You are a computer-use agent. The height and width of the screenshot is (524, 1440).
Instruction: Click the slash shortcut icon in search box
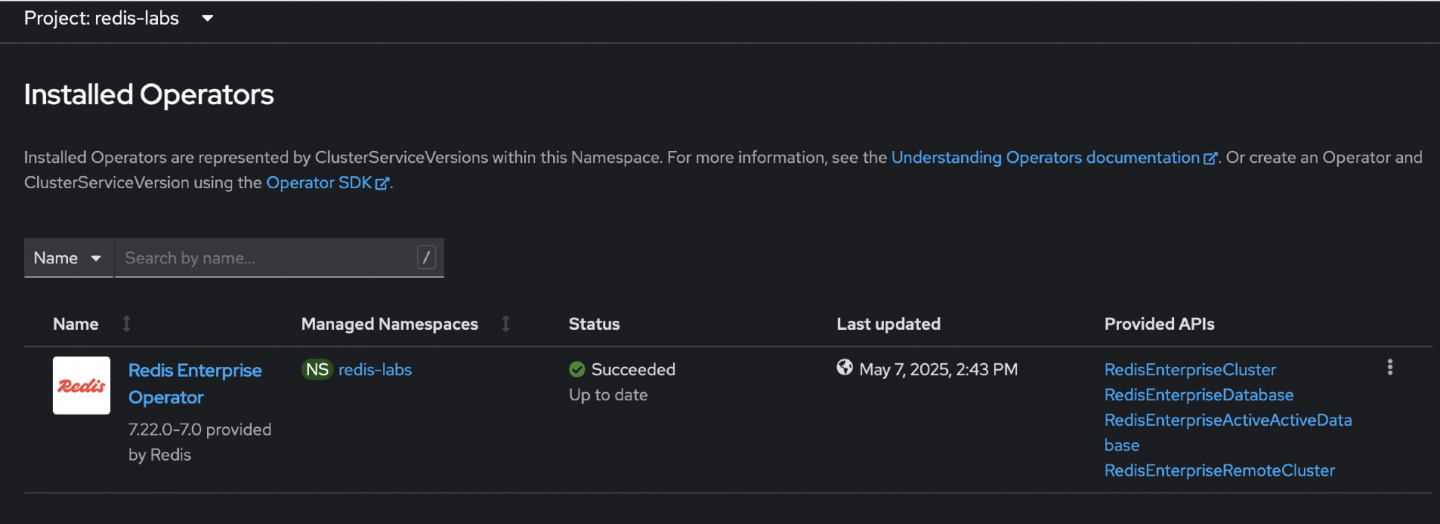pos(427,258)
